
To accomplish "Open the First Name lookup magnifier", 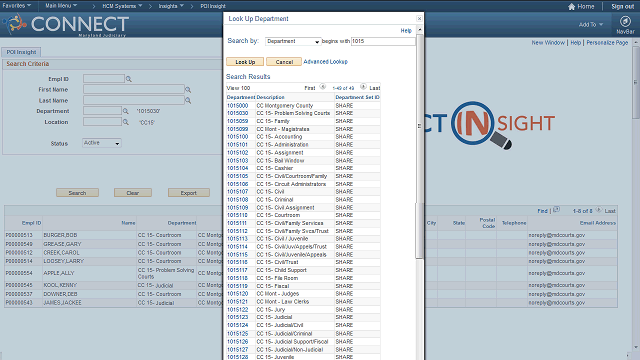I will pyautogui.click(x=188, y=89).
